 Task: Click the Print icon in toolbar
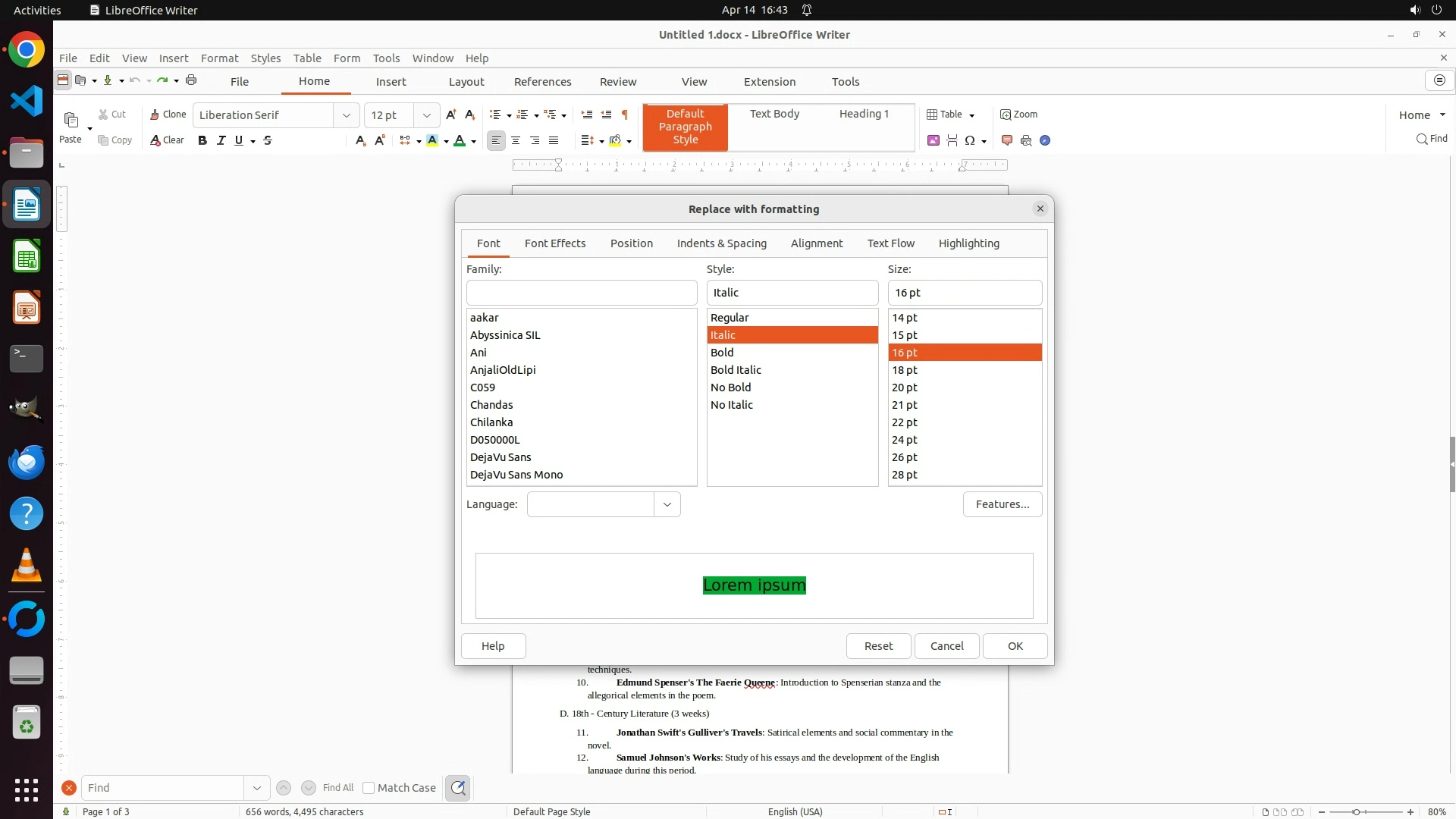pyautogui.click(x=191, y=80)
